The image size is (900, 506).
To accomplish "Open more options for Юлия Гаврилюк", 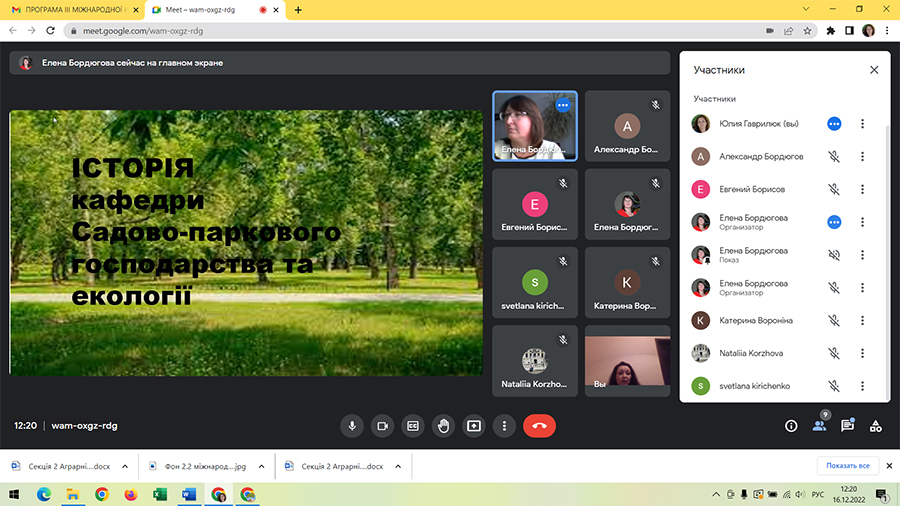I will (x=862, y=124).
